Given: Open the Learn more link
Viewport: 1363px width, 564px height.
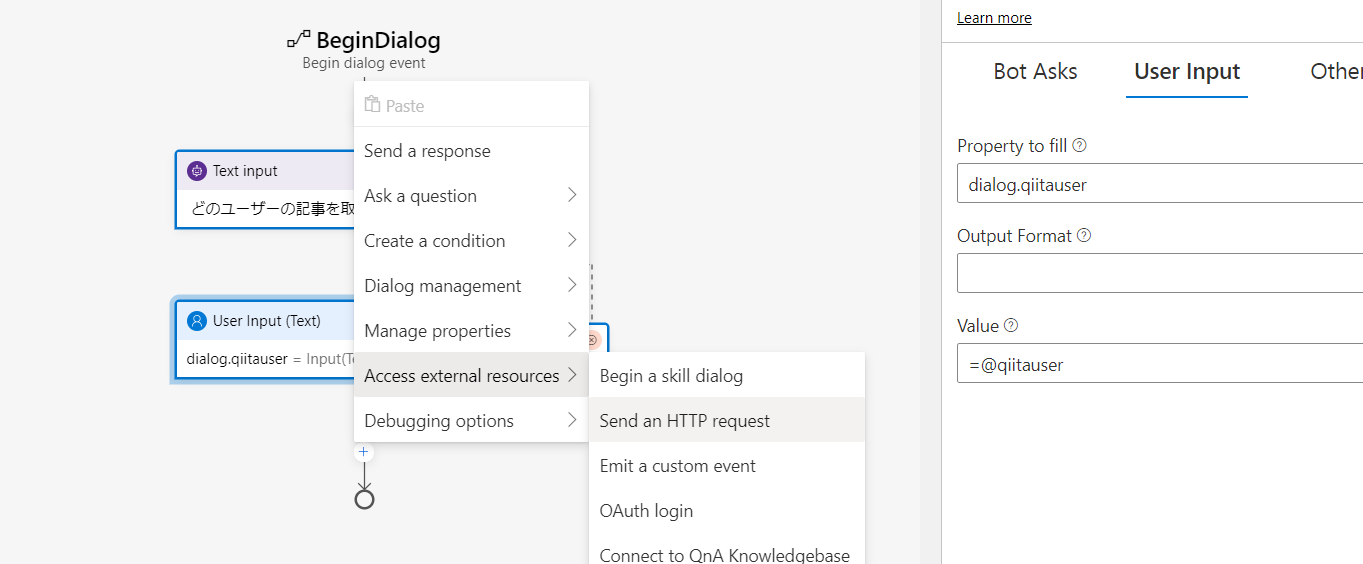Looking at the screenshot, I should point(994,18).
